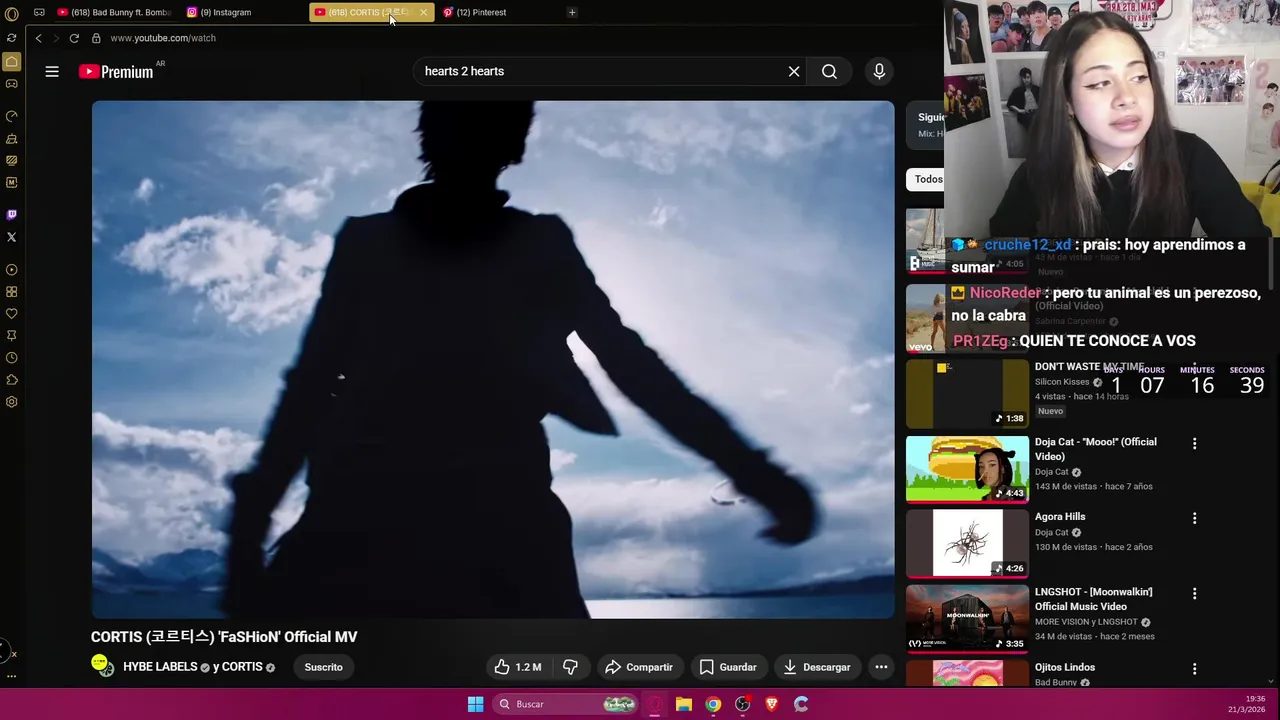
Task: Open sidebar player play-circle icon
Action: pyautogui.click(x=12, y=270)
